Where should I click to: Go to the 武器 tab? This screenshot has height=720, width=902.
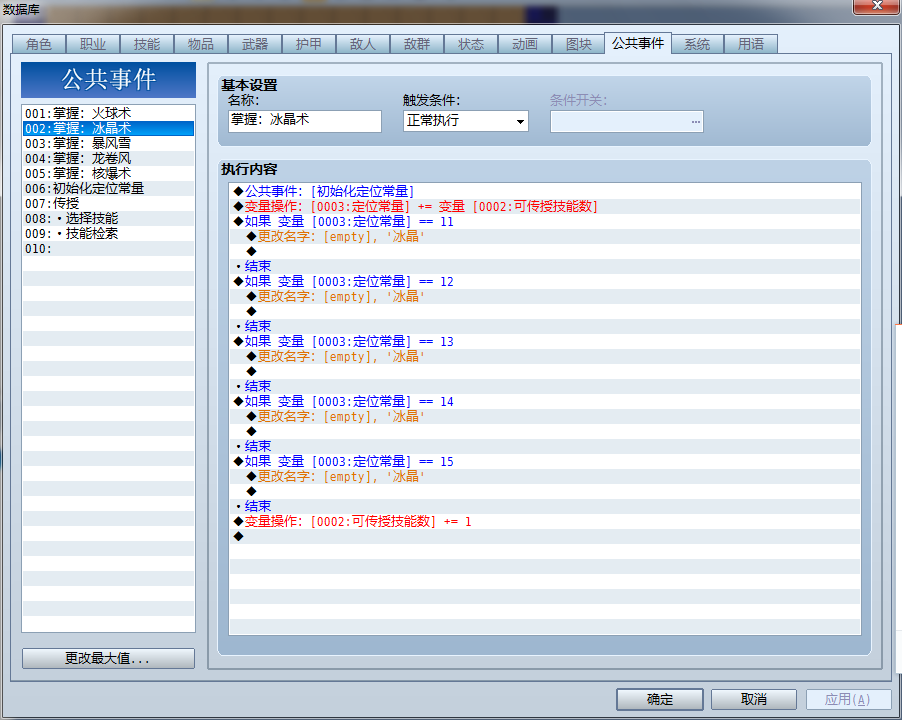[x=255, y=44]
